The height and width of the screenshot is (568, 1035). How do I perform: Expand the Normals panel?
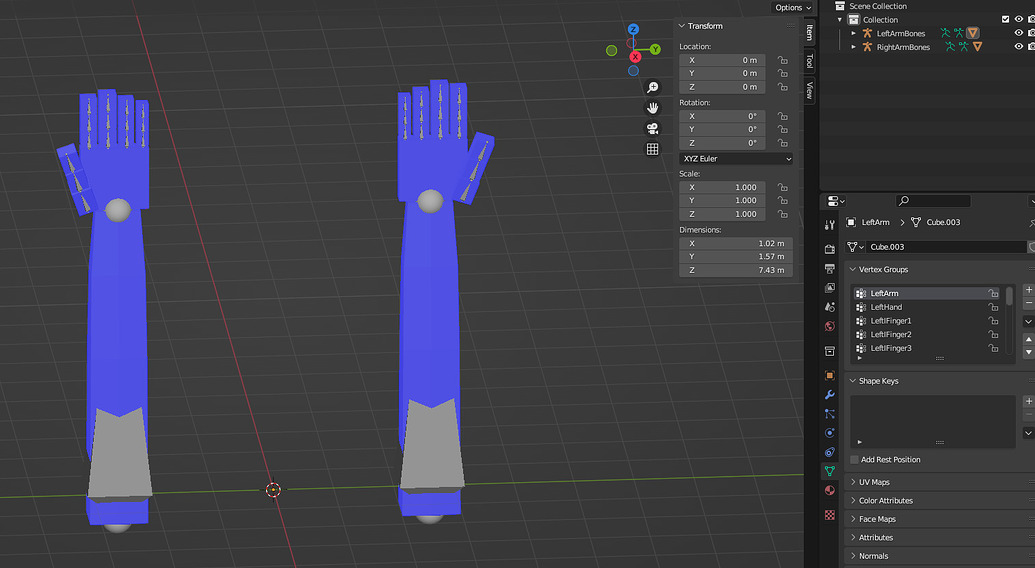click(853, 556)
